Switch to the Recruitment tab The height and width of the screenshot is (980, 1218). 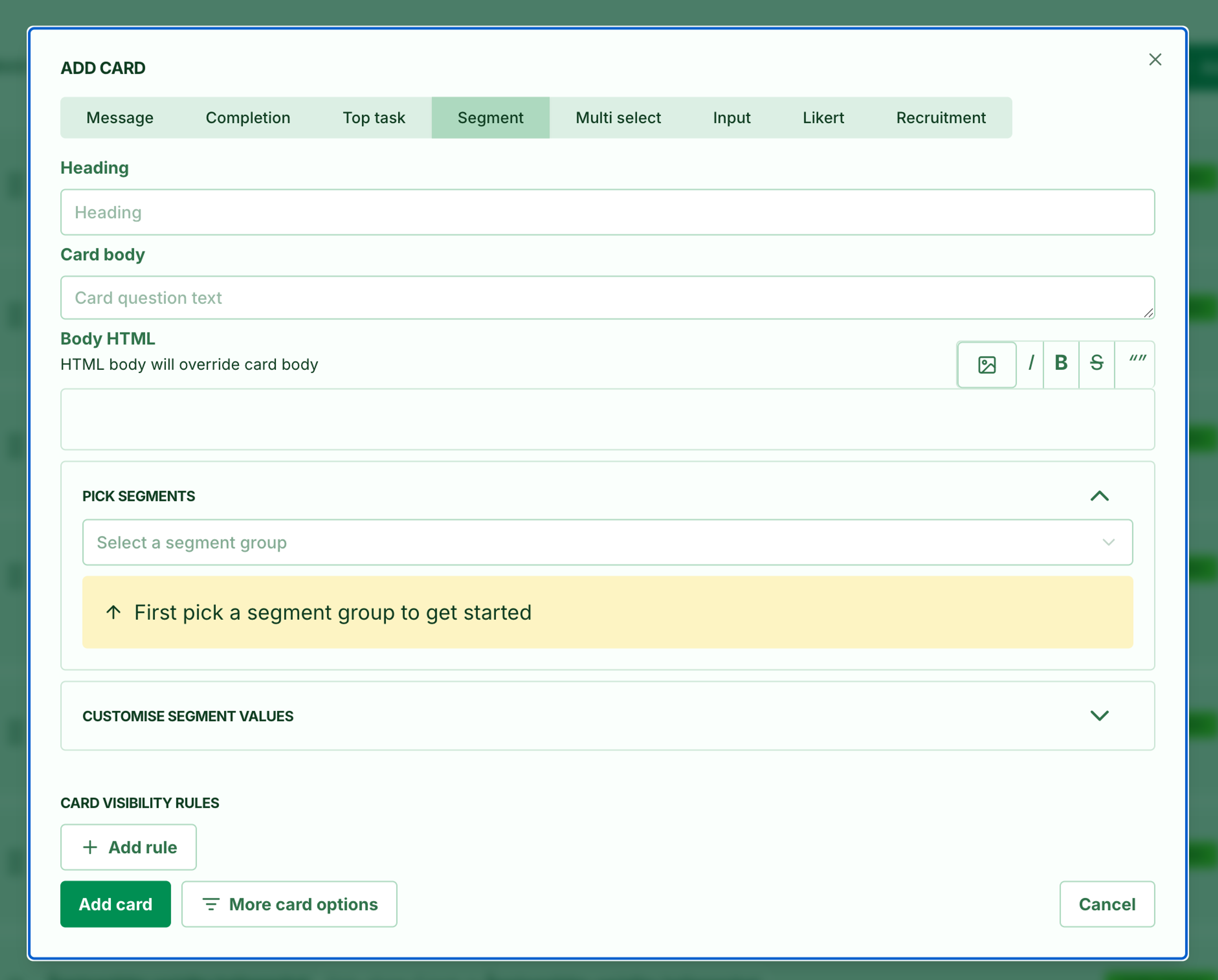940,118
